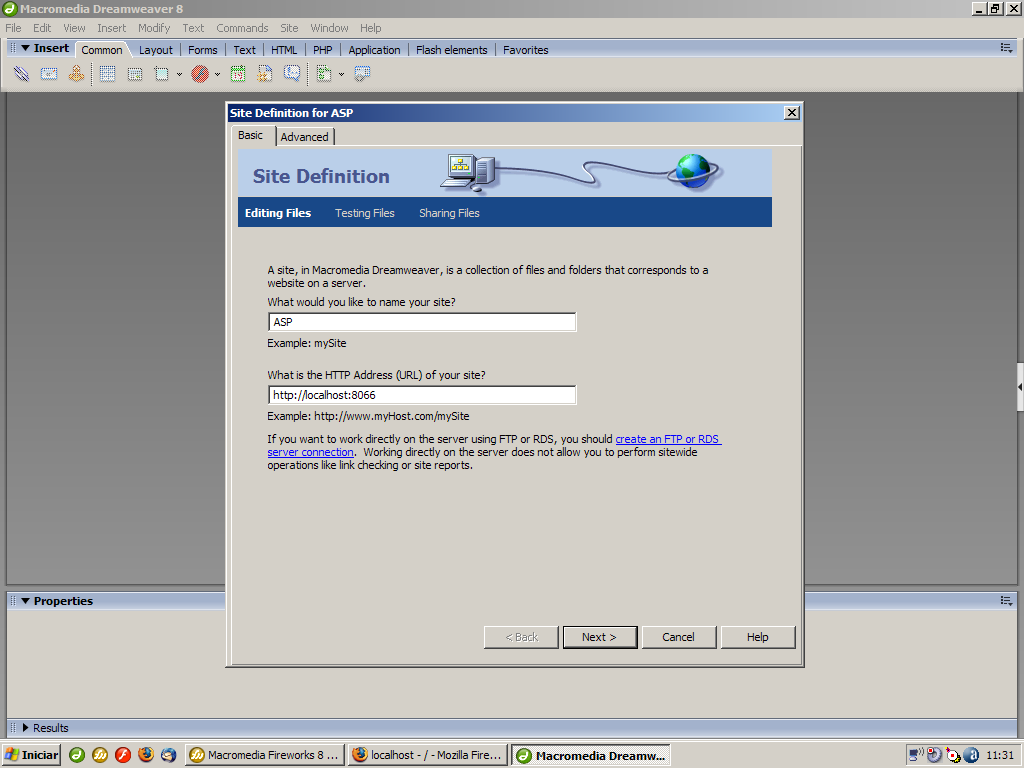Image resolution: width=1024 pixels, height=768 pixels.
Task: Click the Sharing Files step label
Action: (449, 213)
